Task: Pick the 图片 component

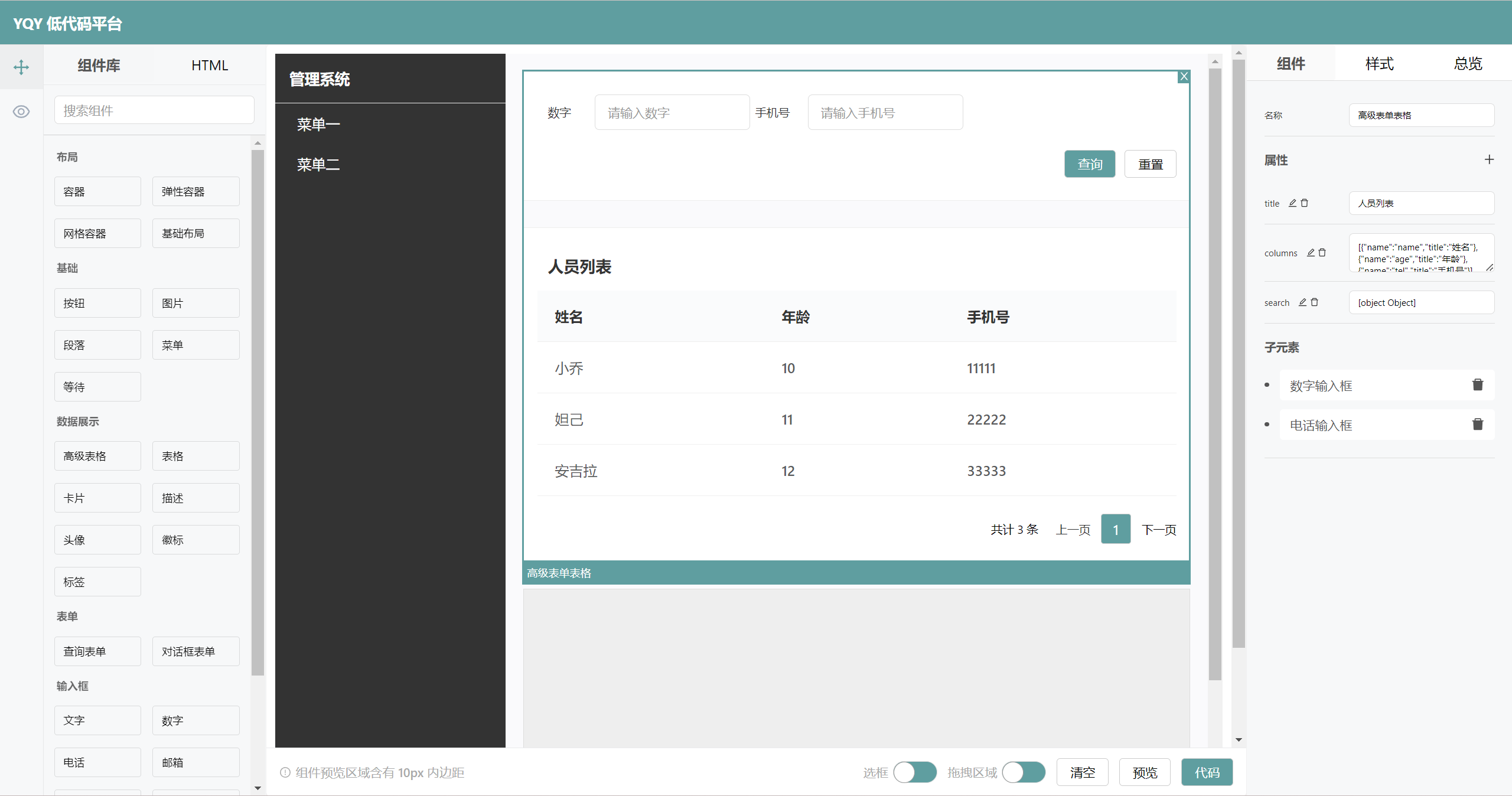Action: click(x=195, y=303)
